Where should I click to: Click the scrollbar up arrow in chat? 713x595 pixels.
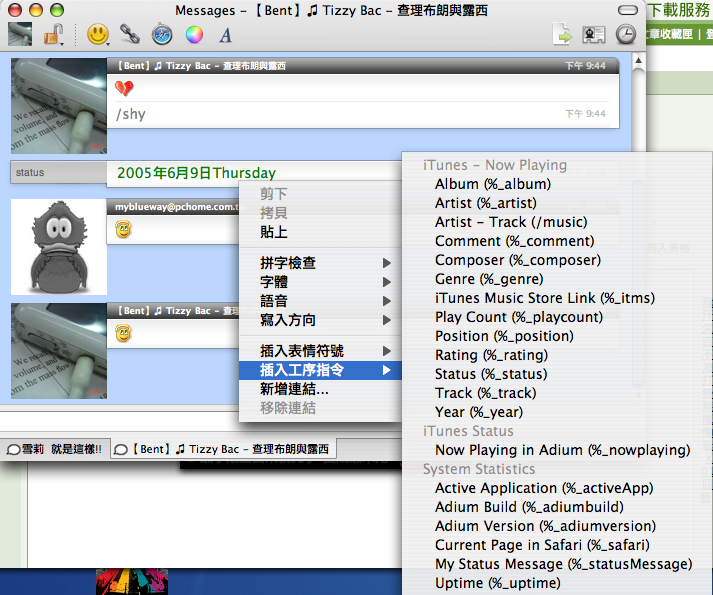pos(638,61)
